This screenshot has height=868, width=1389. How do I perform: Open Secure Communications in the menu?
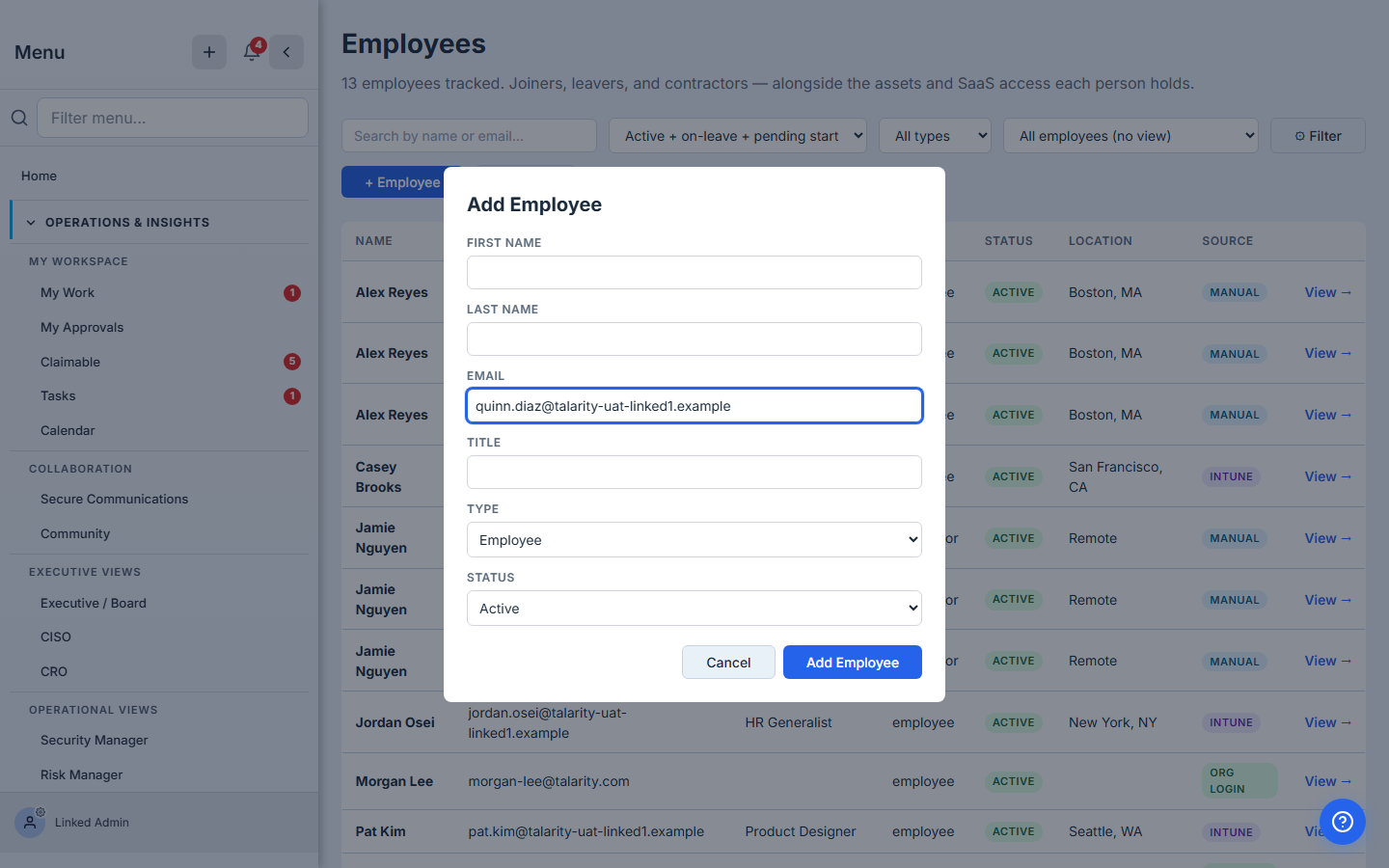(115, 500)
